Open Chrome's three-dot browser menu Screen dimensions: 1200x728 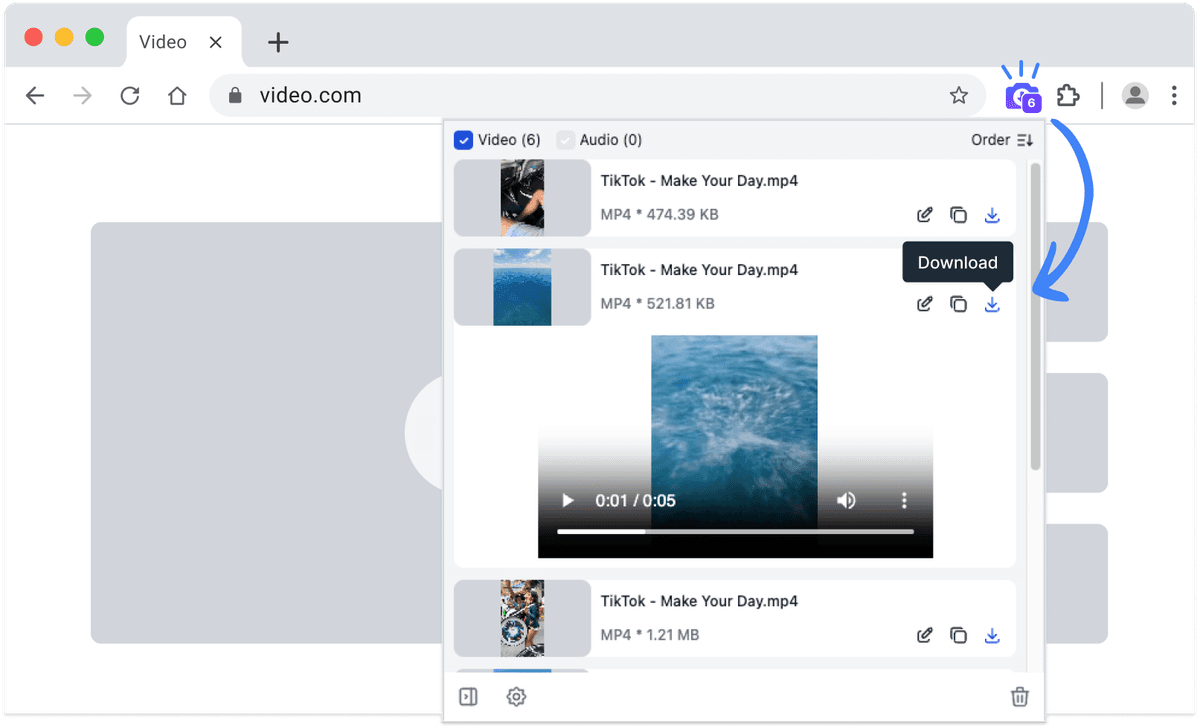[x=1175, y=95]
